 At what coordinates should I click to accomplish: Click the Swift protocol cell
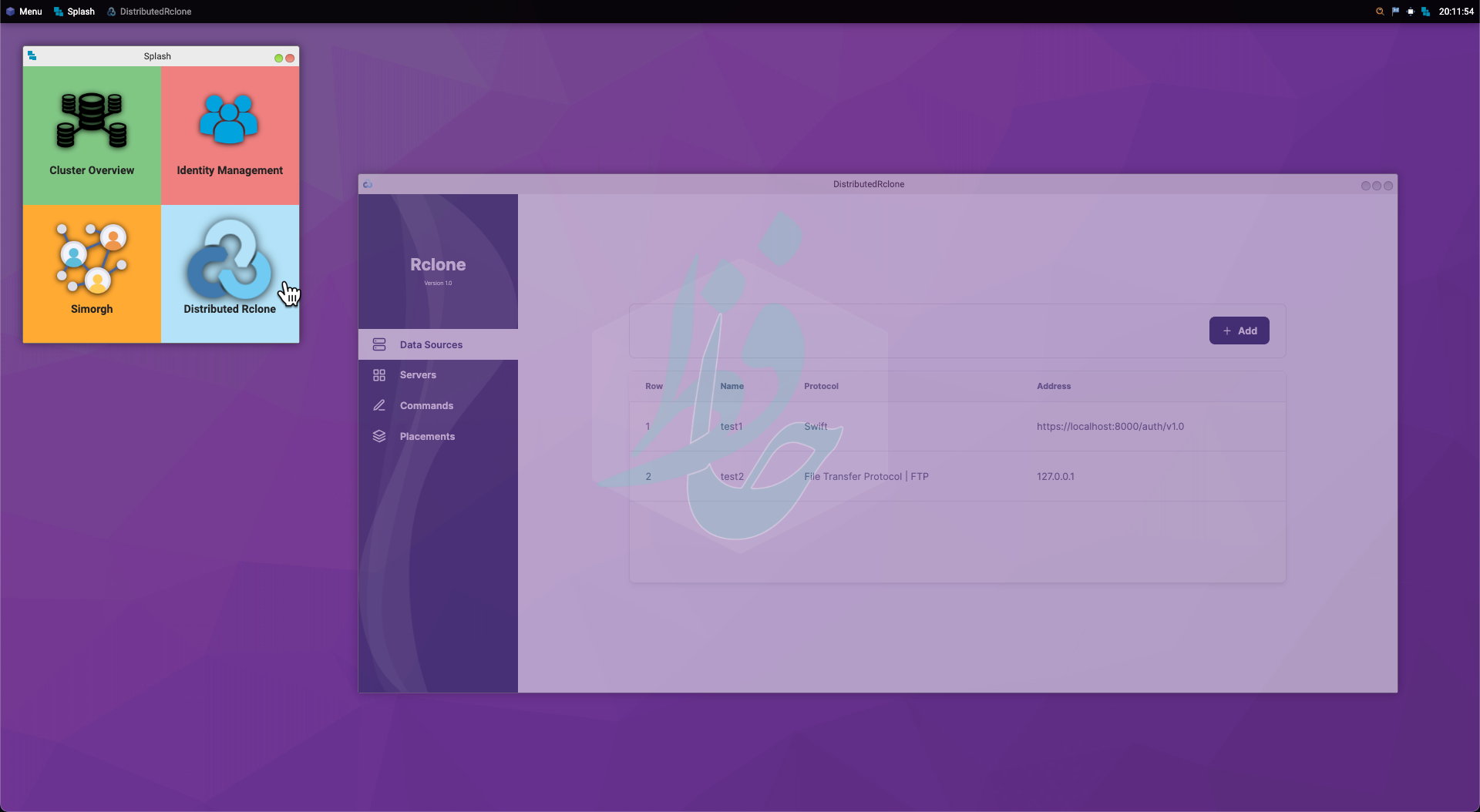point(816,426)
